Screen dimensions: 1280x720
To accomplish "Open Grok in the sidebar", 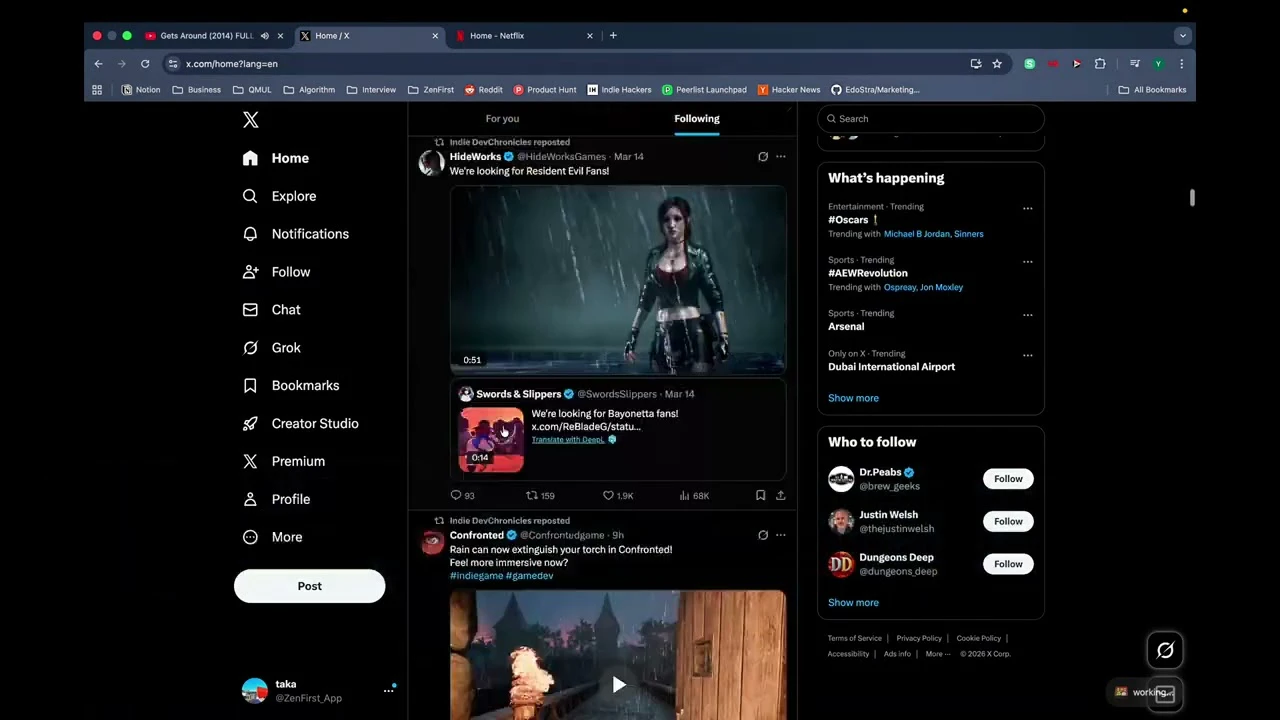I will click(272, 348).
